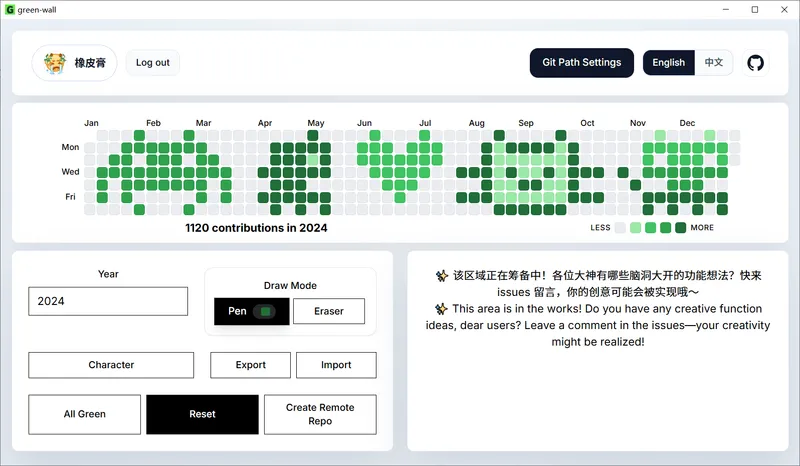Image resolution: width=800 pixels, height=466 pixels.
Task: Click the crying-face user avatar
Action: [55, 63]
